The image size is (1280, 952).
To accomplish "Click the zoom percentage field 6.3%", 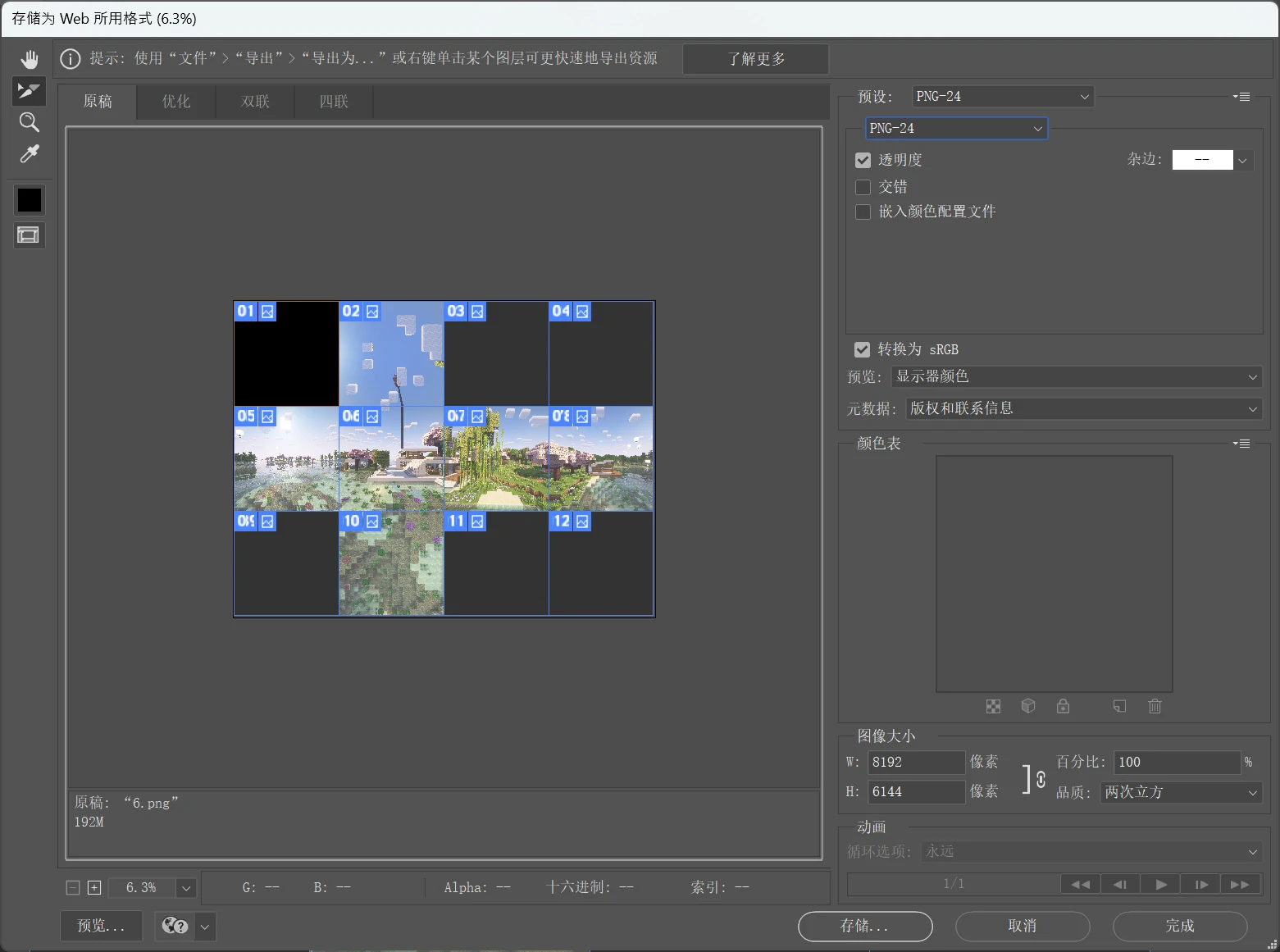I will point(141,888).
